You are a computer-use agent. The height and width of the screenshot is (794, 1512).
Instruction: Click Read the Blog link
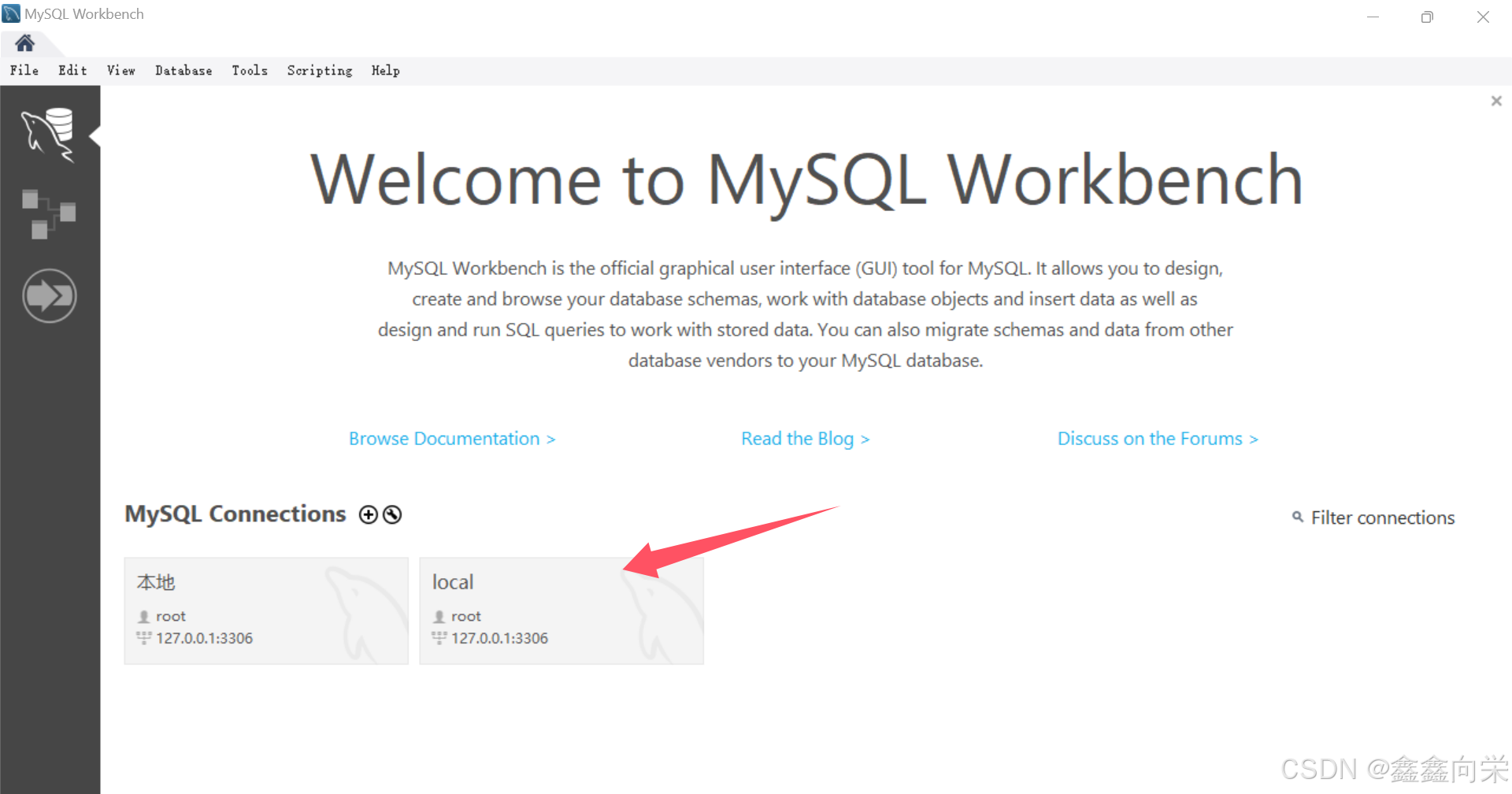(805, 439)
